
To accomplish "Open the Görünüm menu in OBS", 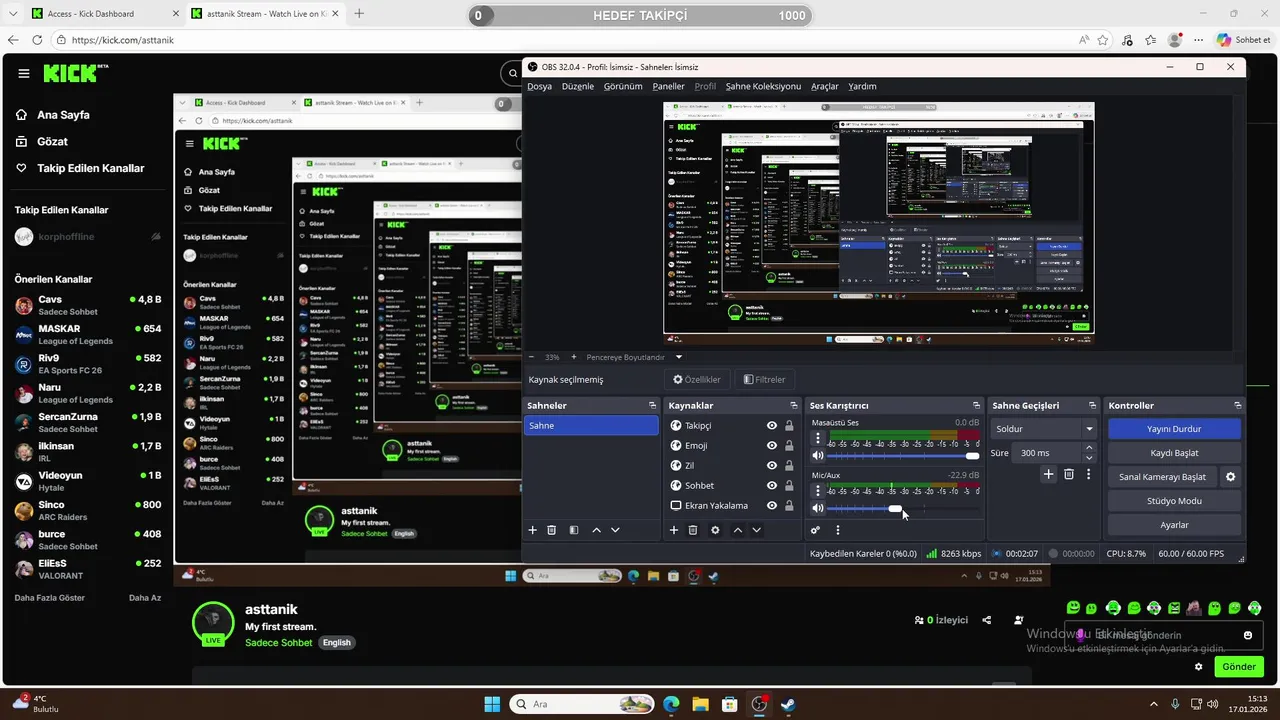I will tap(623, 86).
